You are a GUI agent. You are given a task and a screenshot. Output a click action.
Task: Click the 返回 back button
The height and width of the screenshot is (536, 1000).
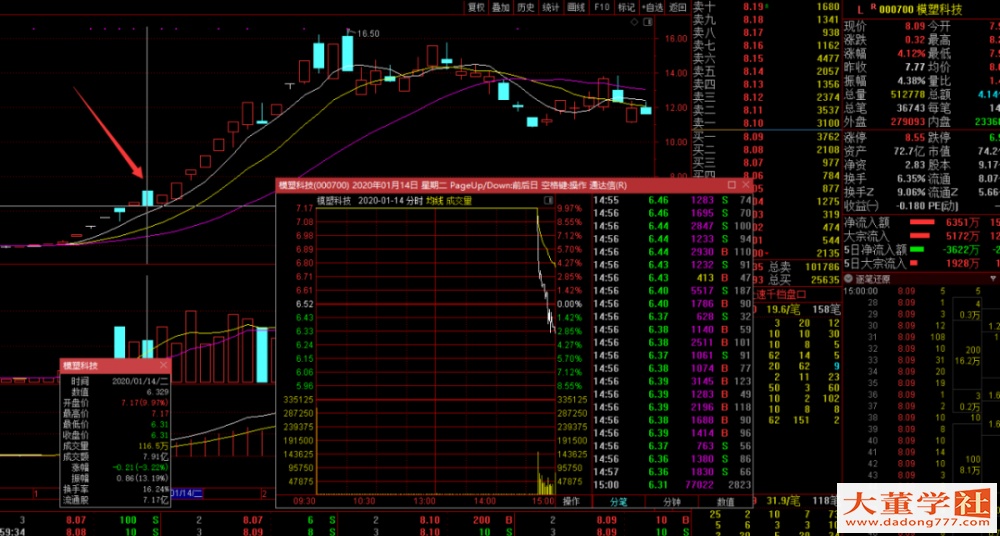pos(678,7)
